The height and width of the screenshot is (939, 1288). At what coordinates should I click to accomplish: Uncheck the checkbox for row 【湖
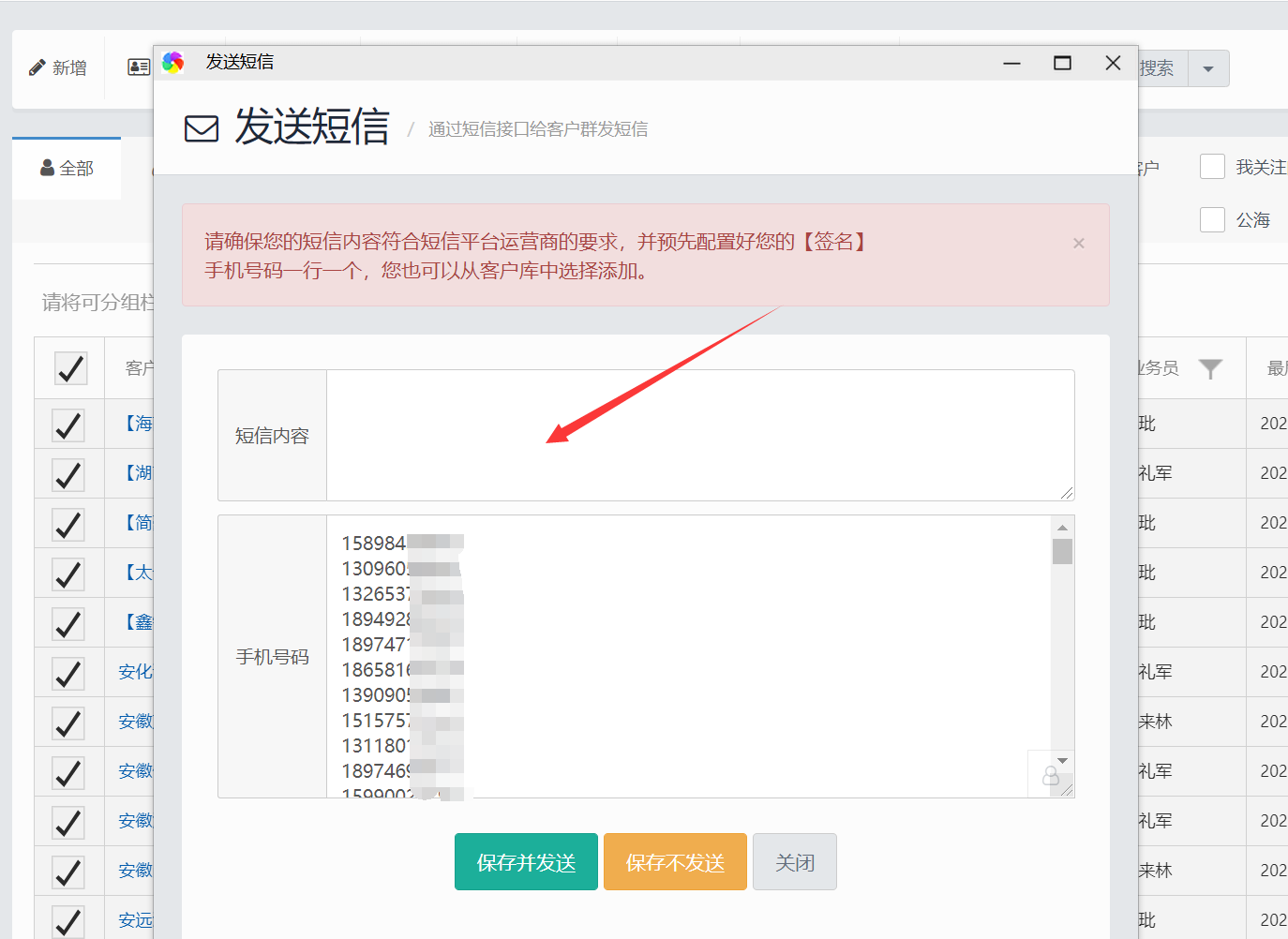click(68, 474)
